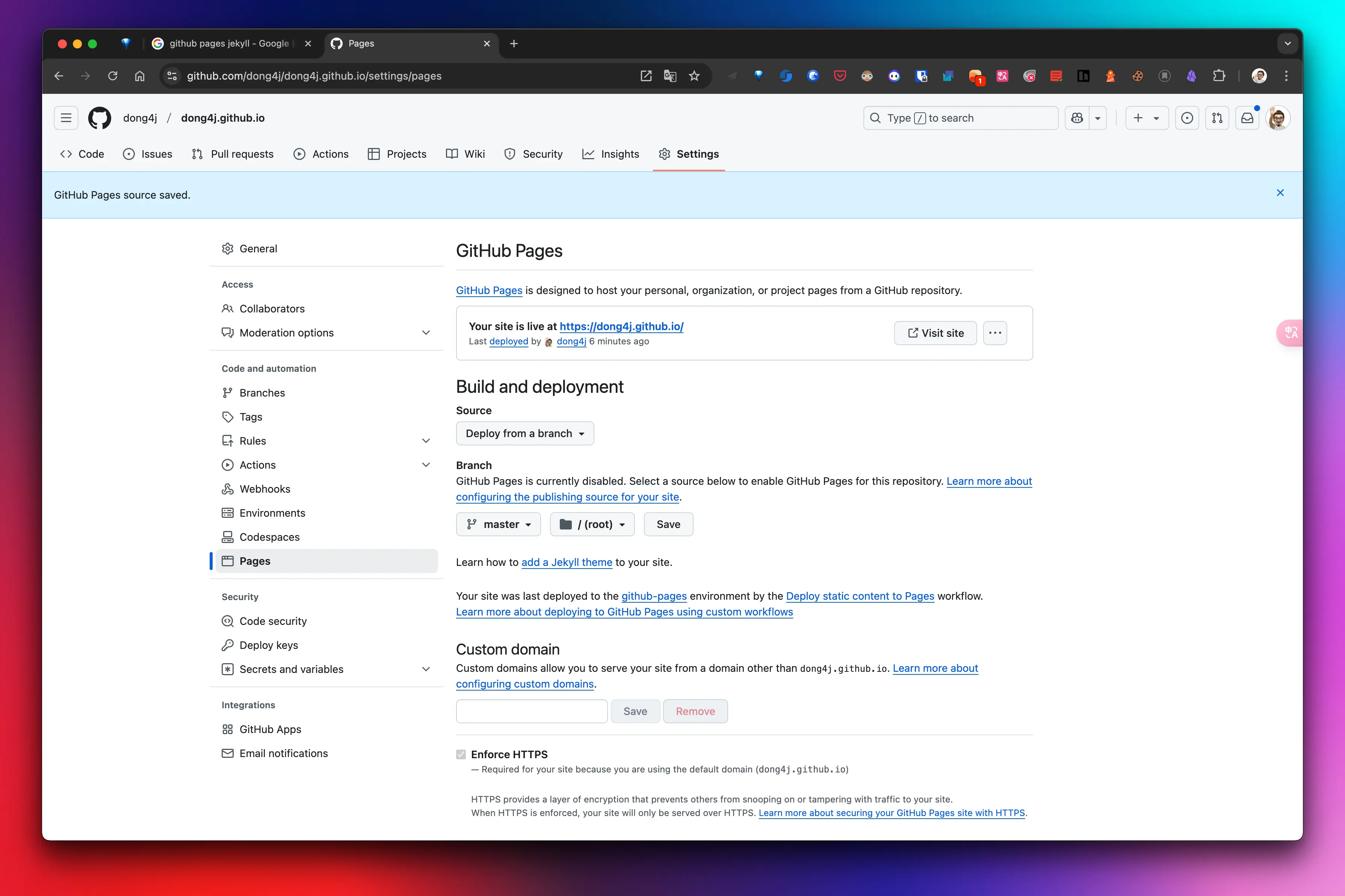Expand the Moderation options section
The image size is (1345, 896).
coord(426,333)
